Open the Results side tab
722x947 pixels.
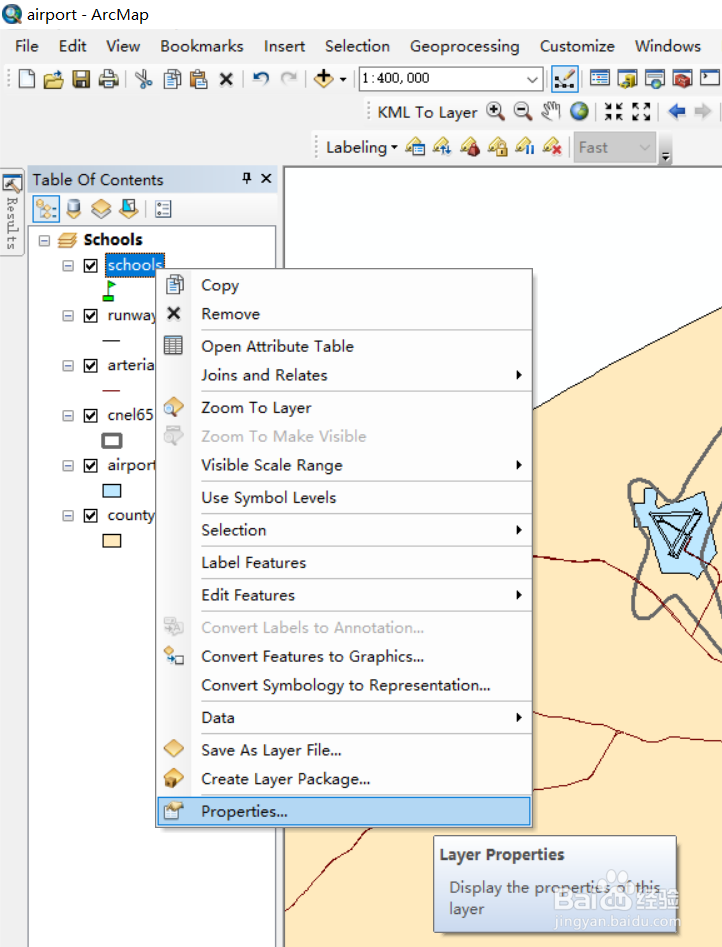point(12,211)
